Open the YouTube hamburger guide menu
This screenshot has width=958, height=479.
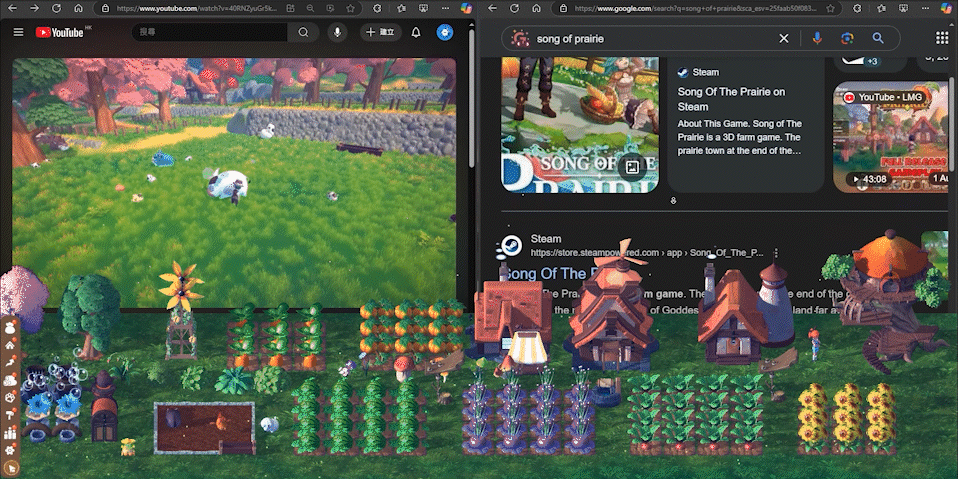(18, 32)
